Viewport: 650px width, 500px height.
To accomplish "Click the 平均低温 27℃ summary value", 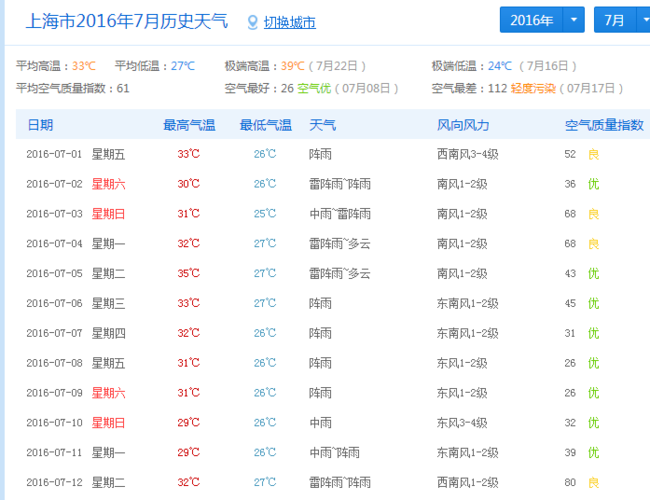I will 183,66.
